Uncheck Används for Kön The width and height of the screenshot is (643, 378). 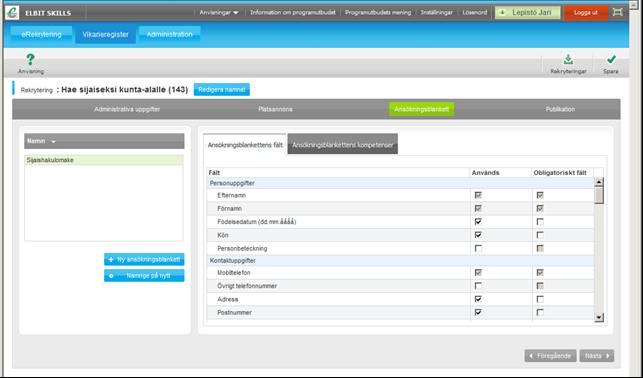(478, 235)
